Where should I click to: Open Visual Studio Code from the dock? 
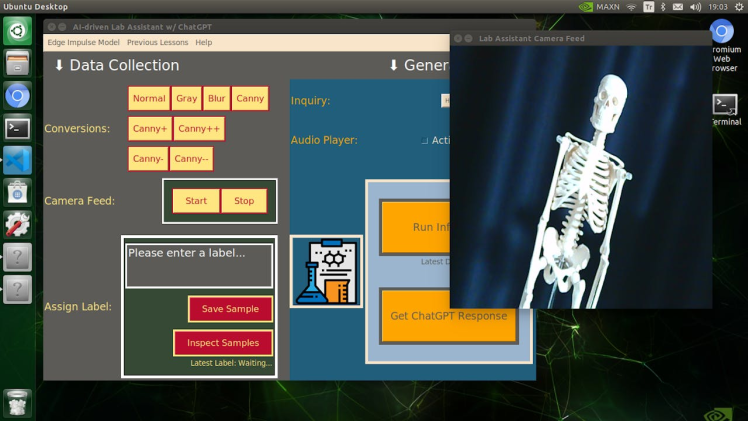pyautogui.click(x=18, y=161)
